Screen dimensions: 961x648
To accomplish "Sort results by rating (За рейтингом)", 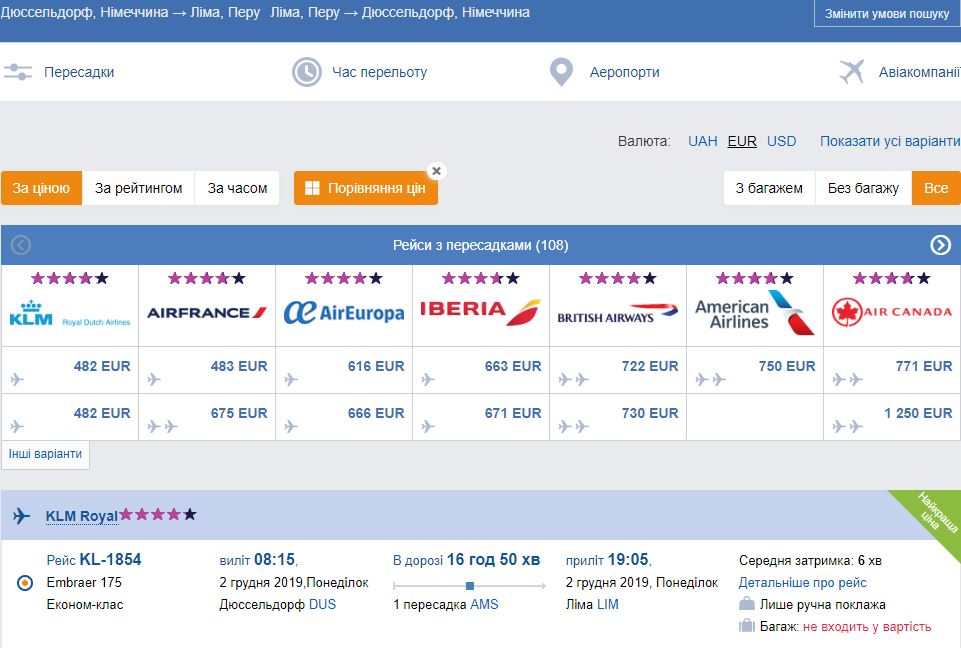I will tap(138, 188).
